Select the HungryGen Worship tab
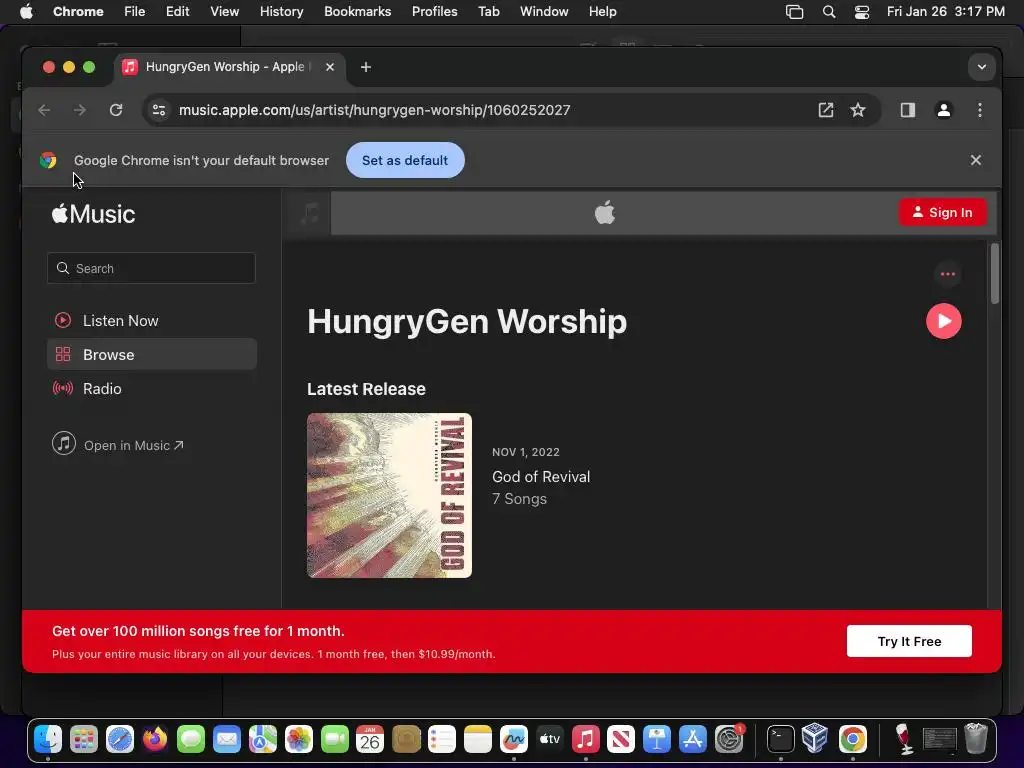This screenshot has height=768, width=1024. (x=229, y=67)
